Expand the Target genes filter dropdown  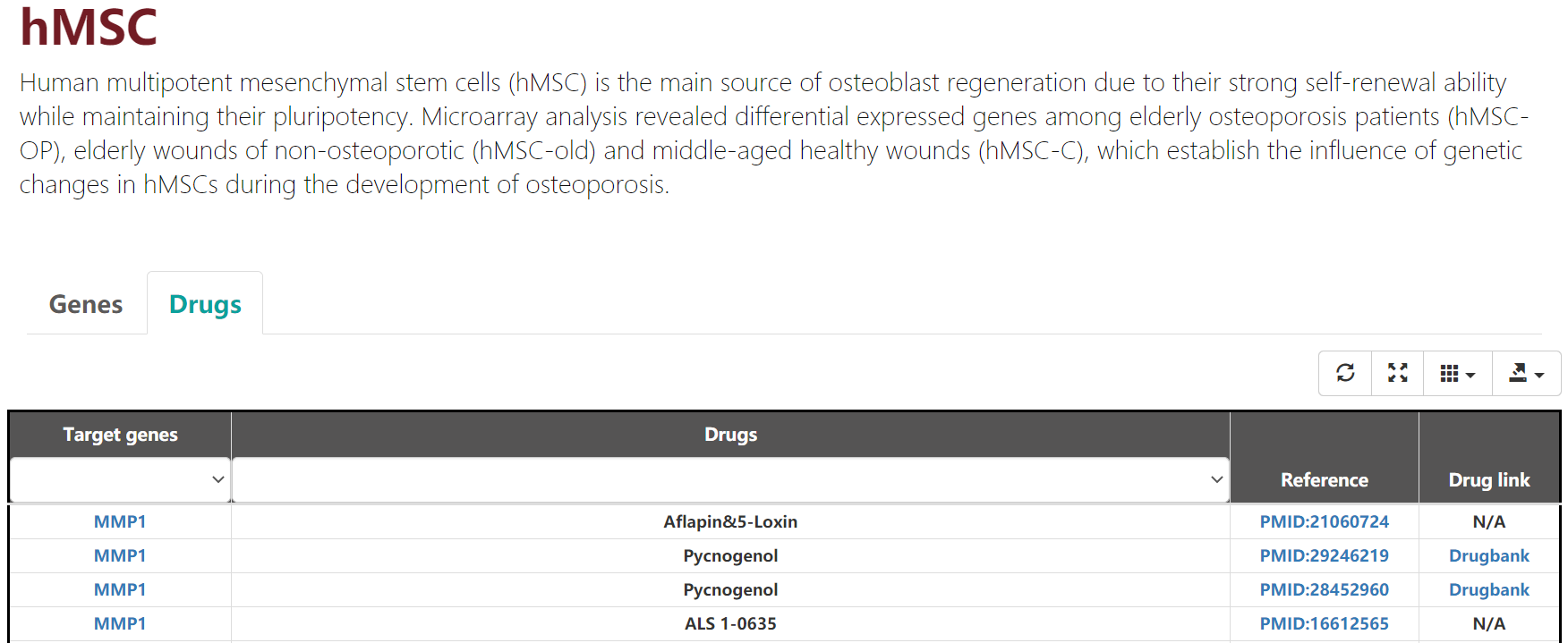pos(121,479)
